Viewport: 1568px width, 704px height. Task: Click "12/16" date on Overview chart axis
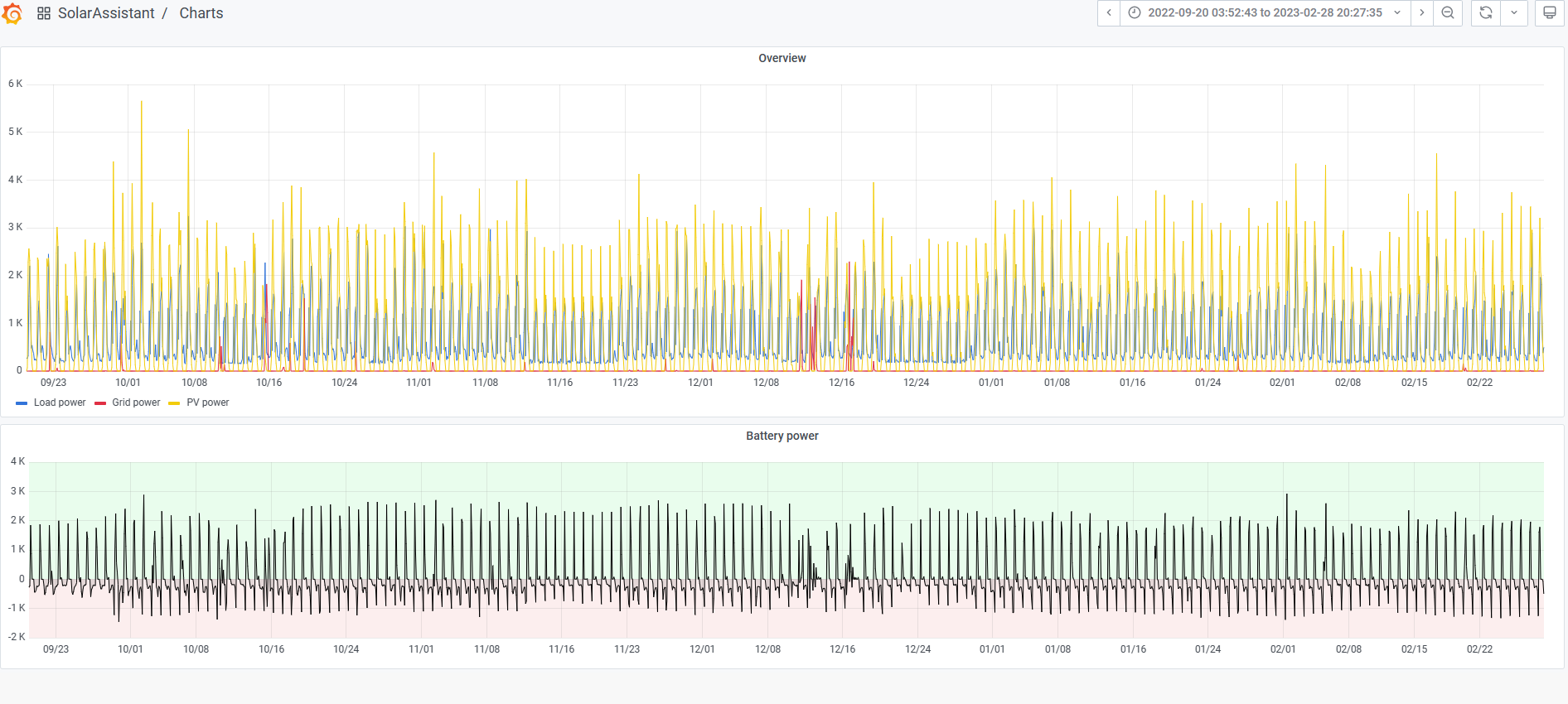842,383
